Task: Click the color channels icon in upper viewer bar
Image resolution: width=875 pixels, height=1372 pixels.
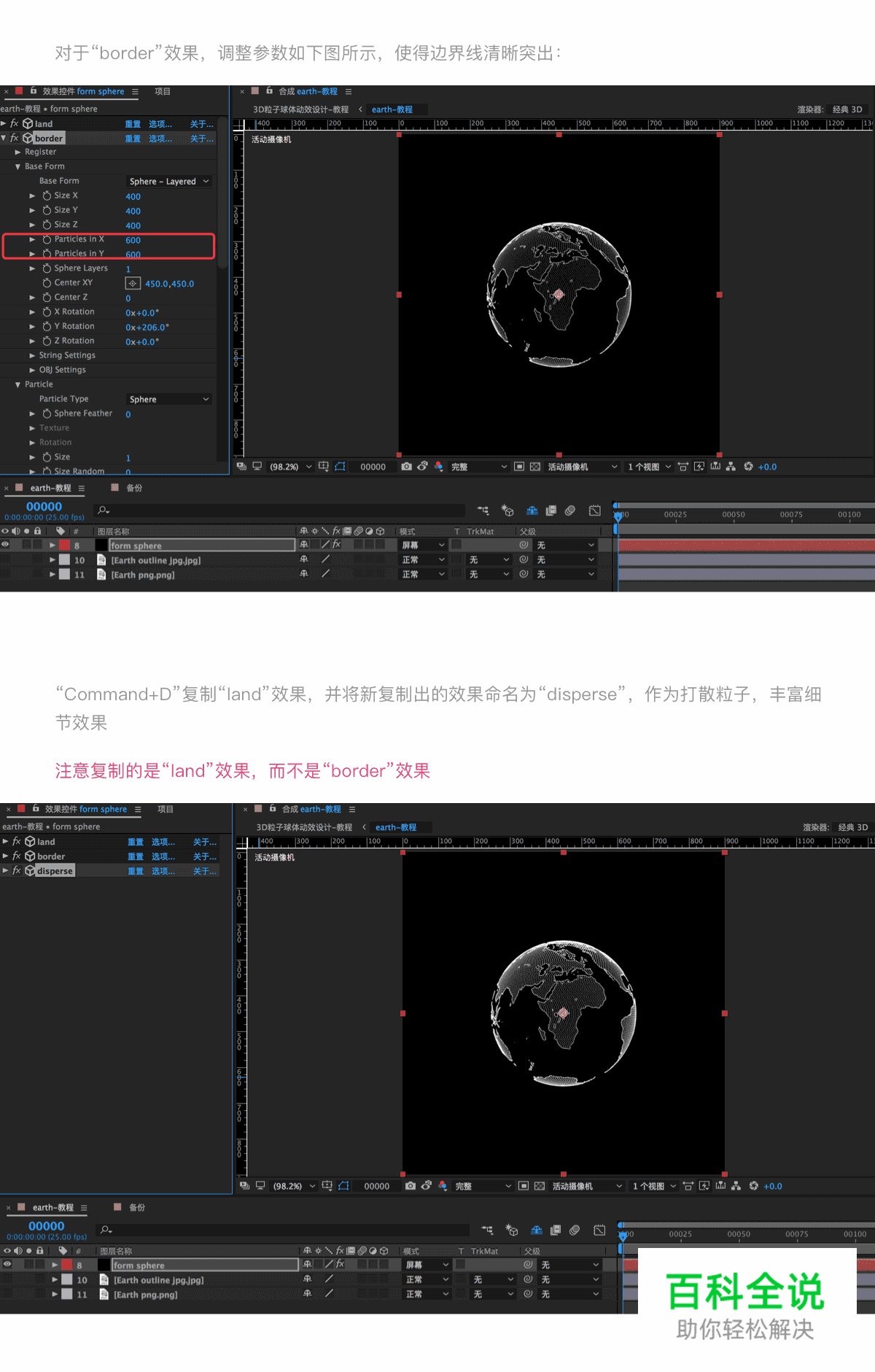Action: 438,467
